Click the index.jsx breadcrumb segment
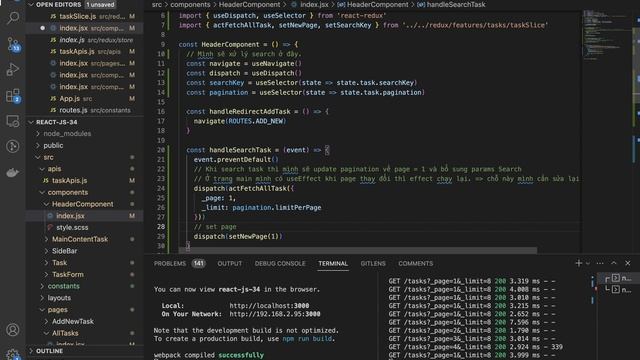640x360 pixels. (314, 4)
